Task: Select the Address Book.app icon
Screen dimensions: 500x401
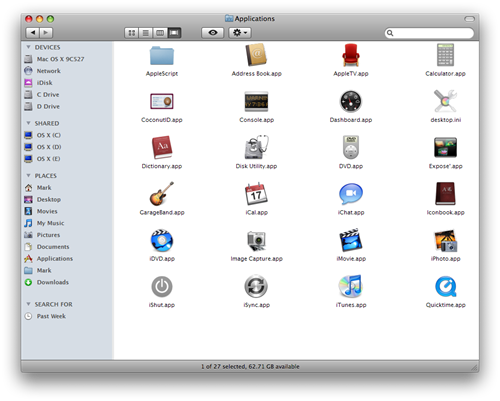Action: (x=256, y=55)
